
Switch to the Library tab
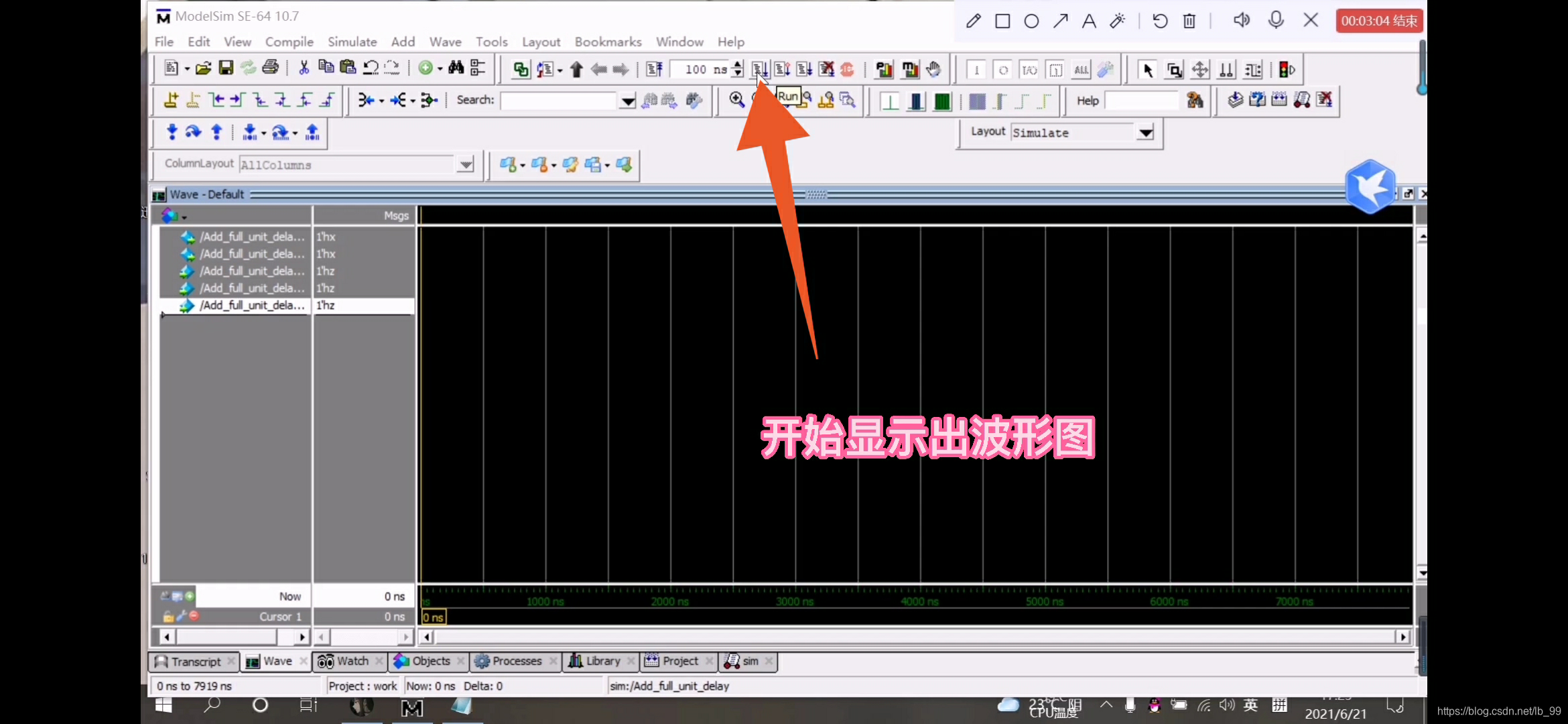click(600, 662)
